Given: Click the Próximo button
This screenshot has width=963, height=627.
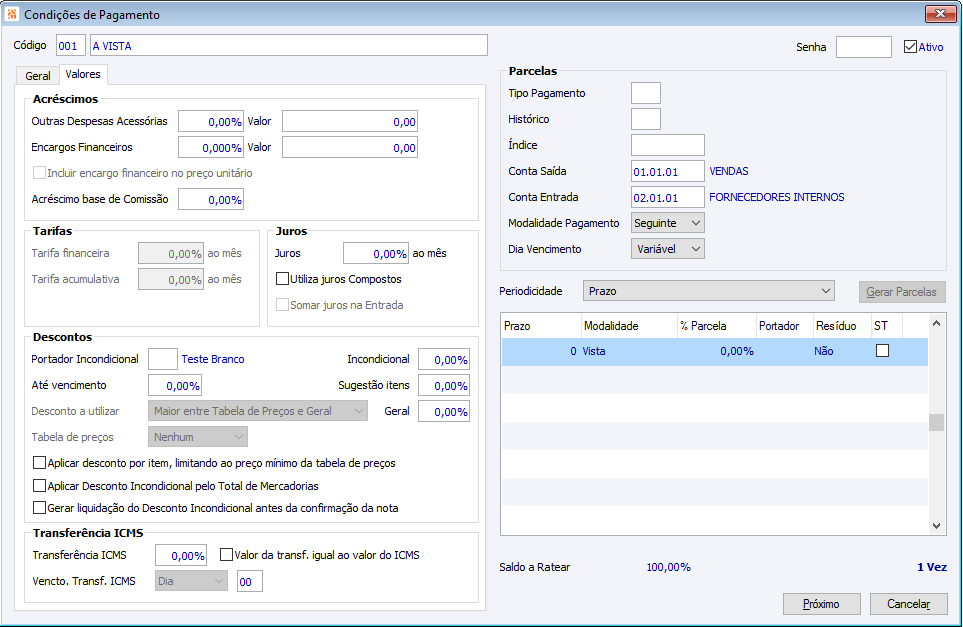Looking at the screenshot, I should 822,604.
